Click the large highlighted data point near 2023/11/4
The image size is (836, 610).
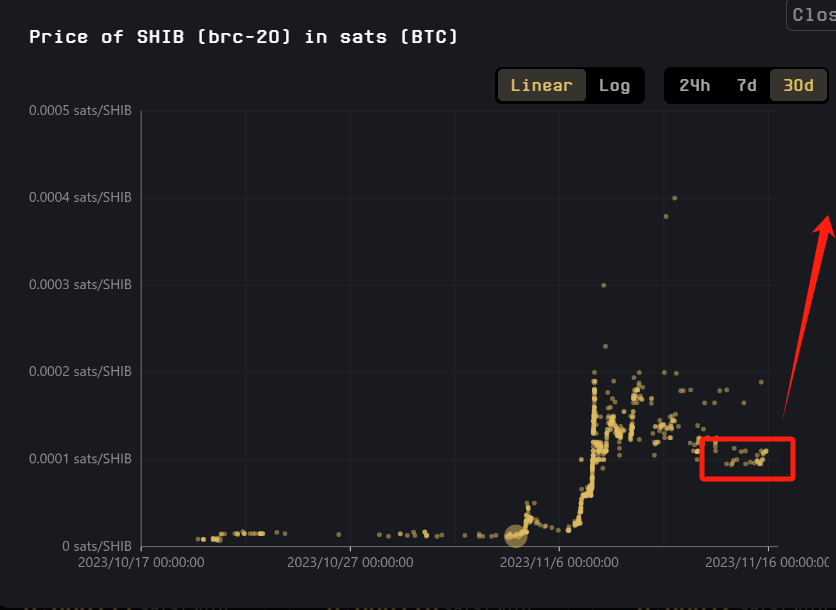coord(516,535)
